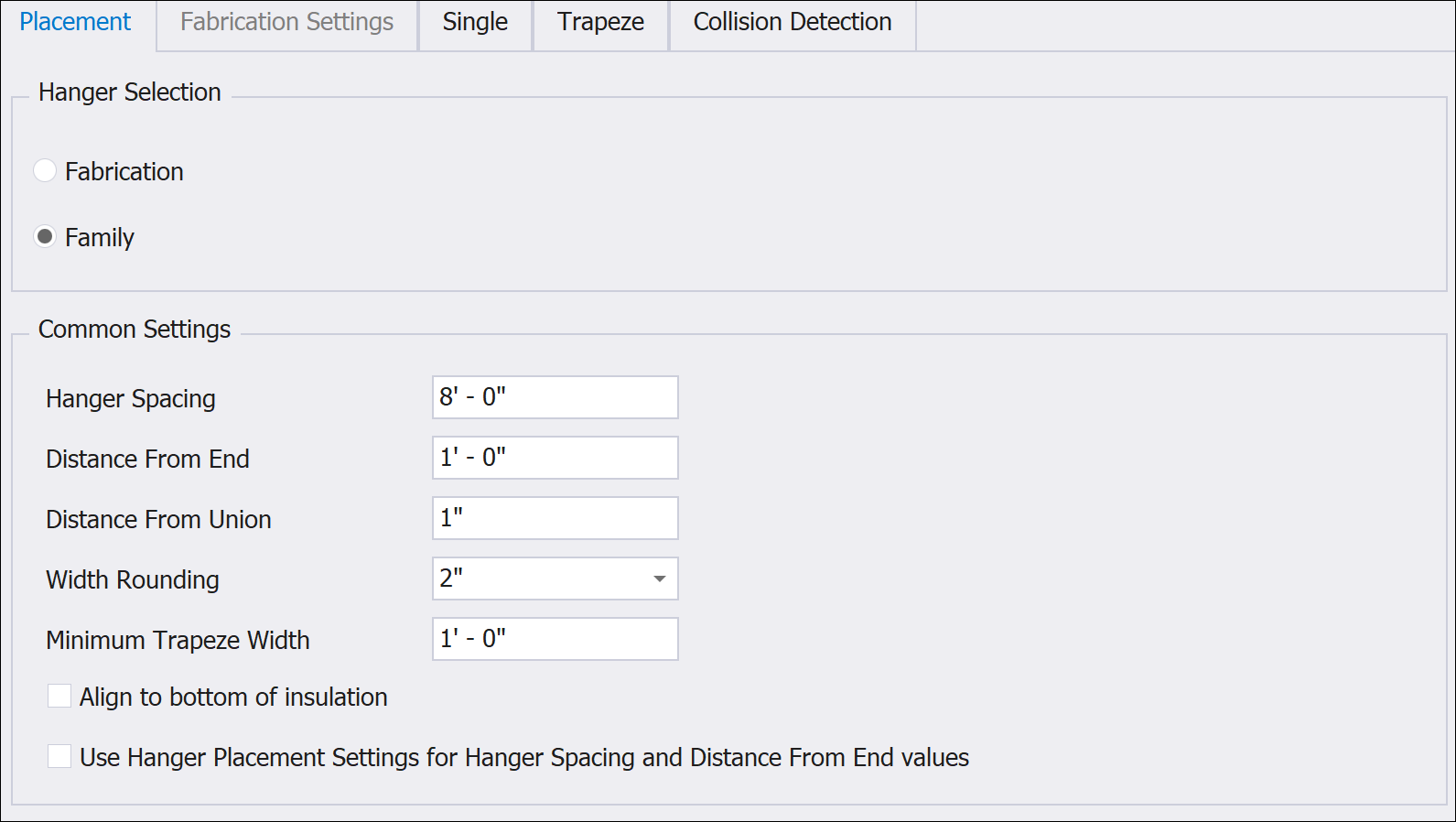The height and width of the screenshot is (822, 1456).
Task: Select the Family radio button
Action: tap(45, 236)
